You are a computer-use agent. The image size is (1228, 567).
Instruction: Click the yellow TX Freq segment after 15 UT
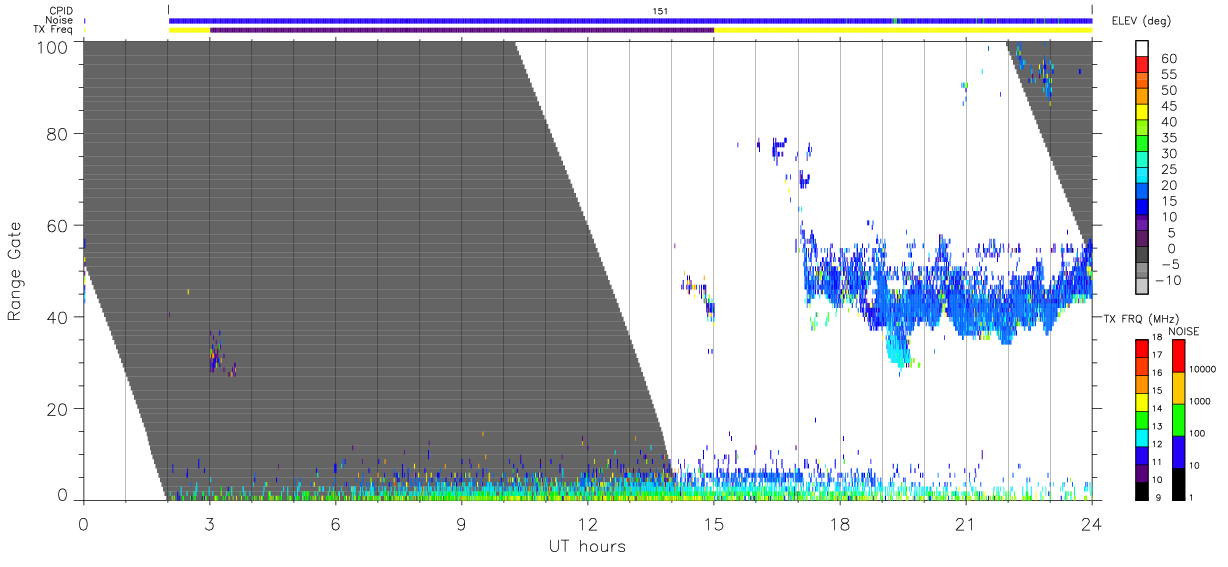pos(903,30)
